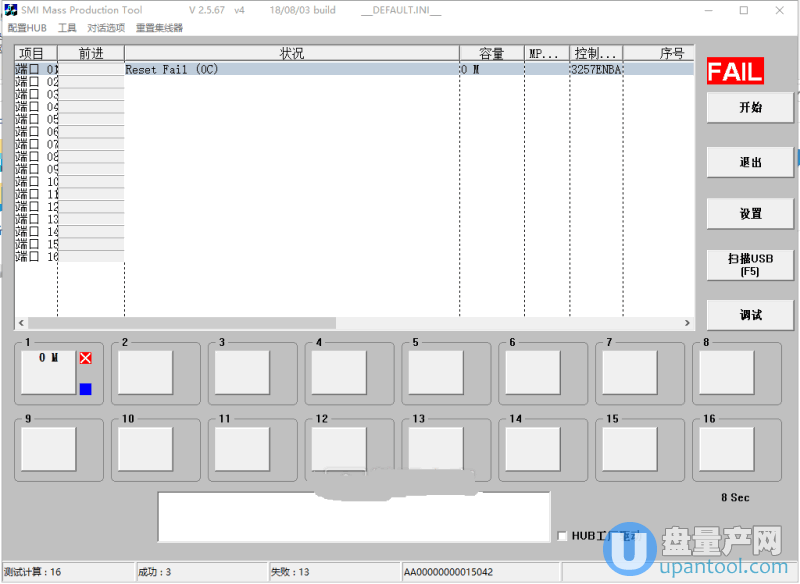Click the red X fail icon on port 1
Viewport: 800px width, 584px height.
85,358
